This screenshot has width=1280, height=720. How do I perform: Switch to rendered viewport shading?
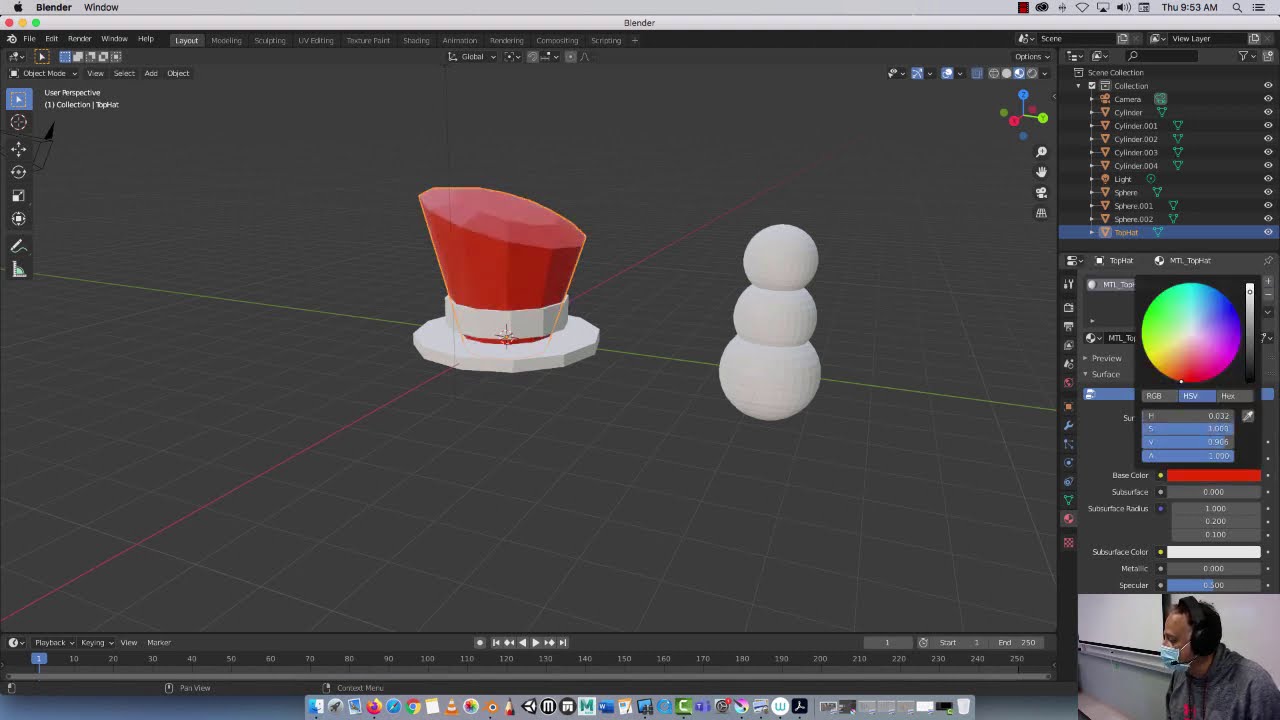[x=1032, y=73]
